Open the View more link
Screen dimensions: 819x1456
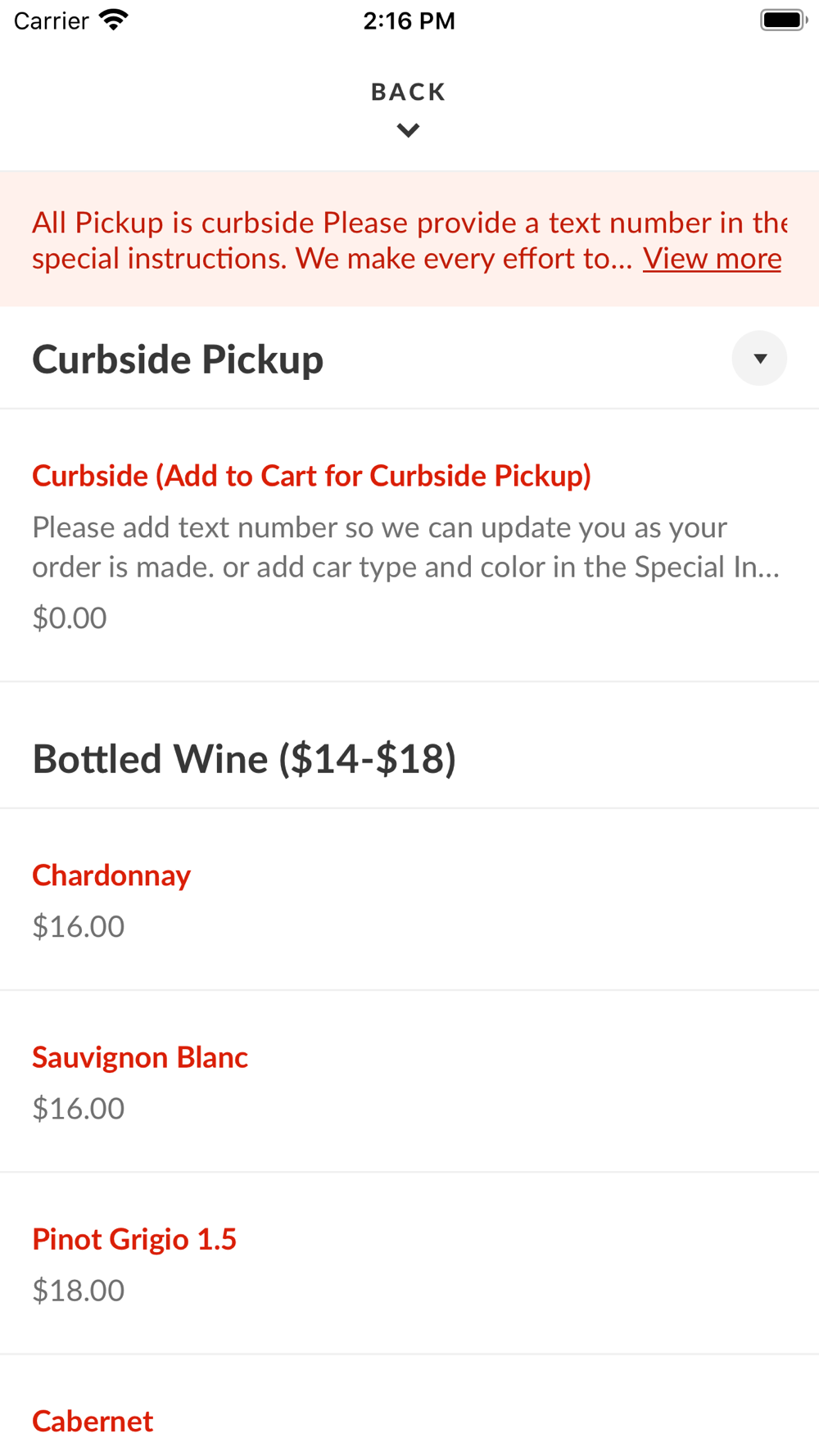(712, 259)
